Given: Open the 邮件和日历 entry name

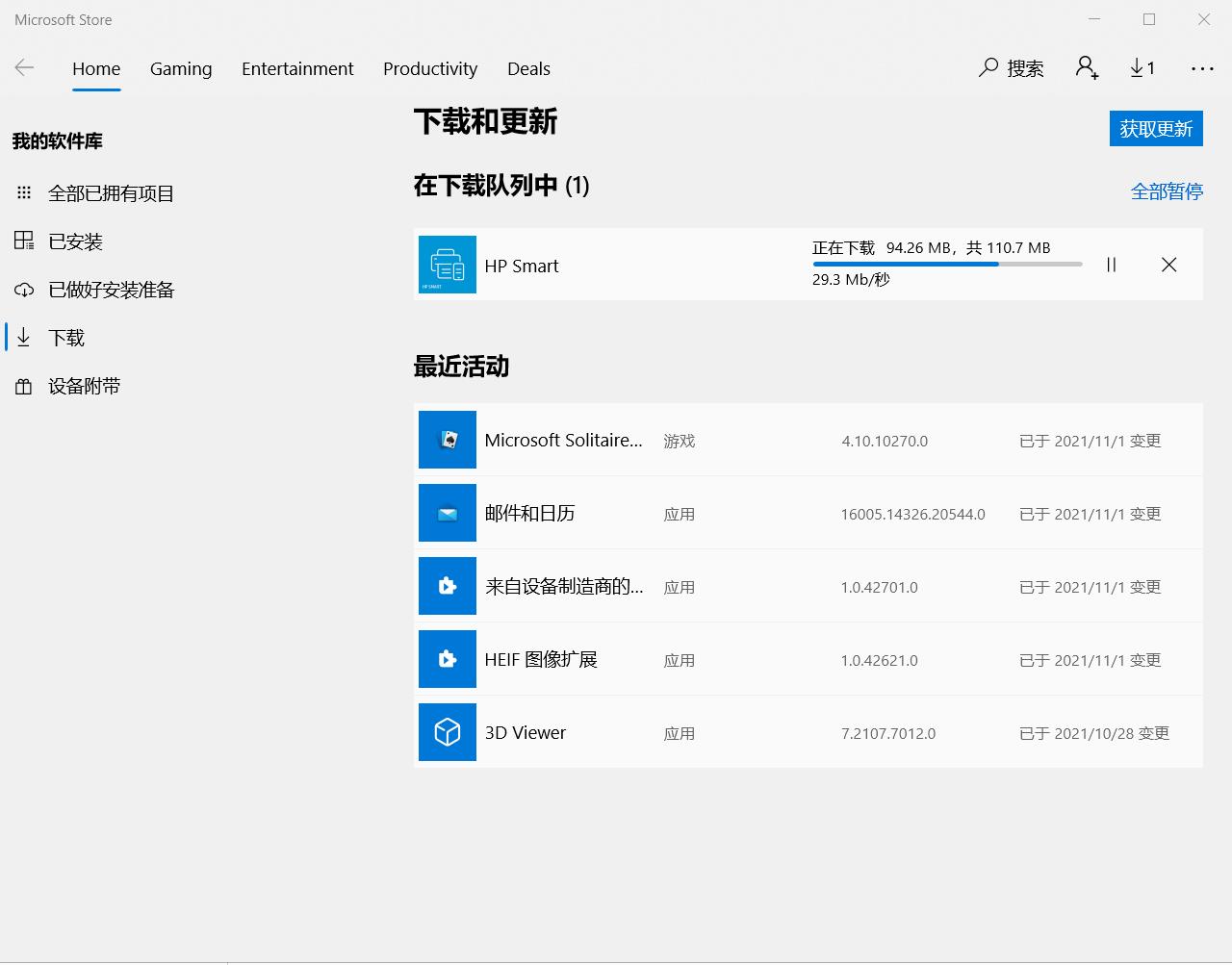Looking at the screenshot, I should click(529, 513).
